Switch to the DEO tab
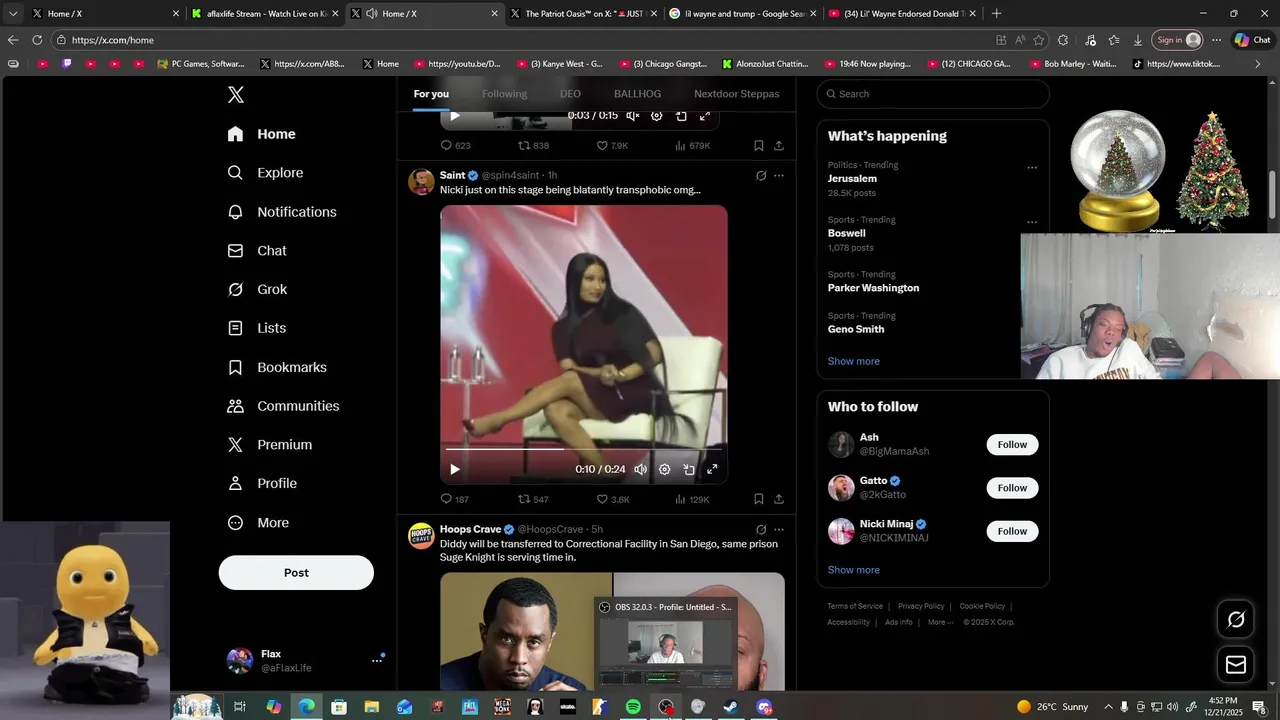The height and width of the screenshot is (720, 1280). (x=570, y=94)
